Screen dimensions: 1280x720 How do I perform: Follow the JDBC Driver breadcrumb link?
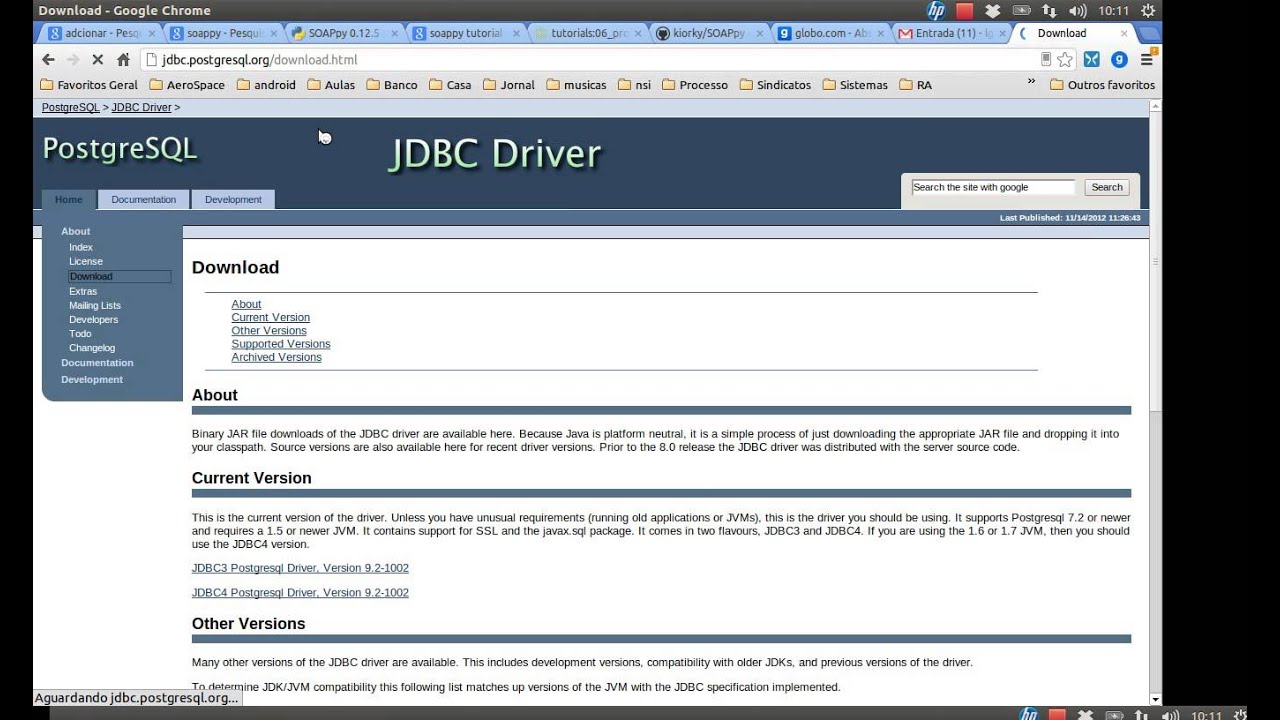(142, 107)
